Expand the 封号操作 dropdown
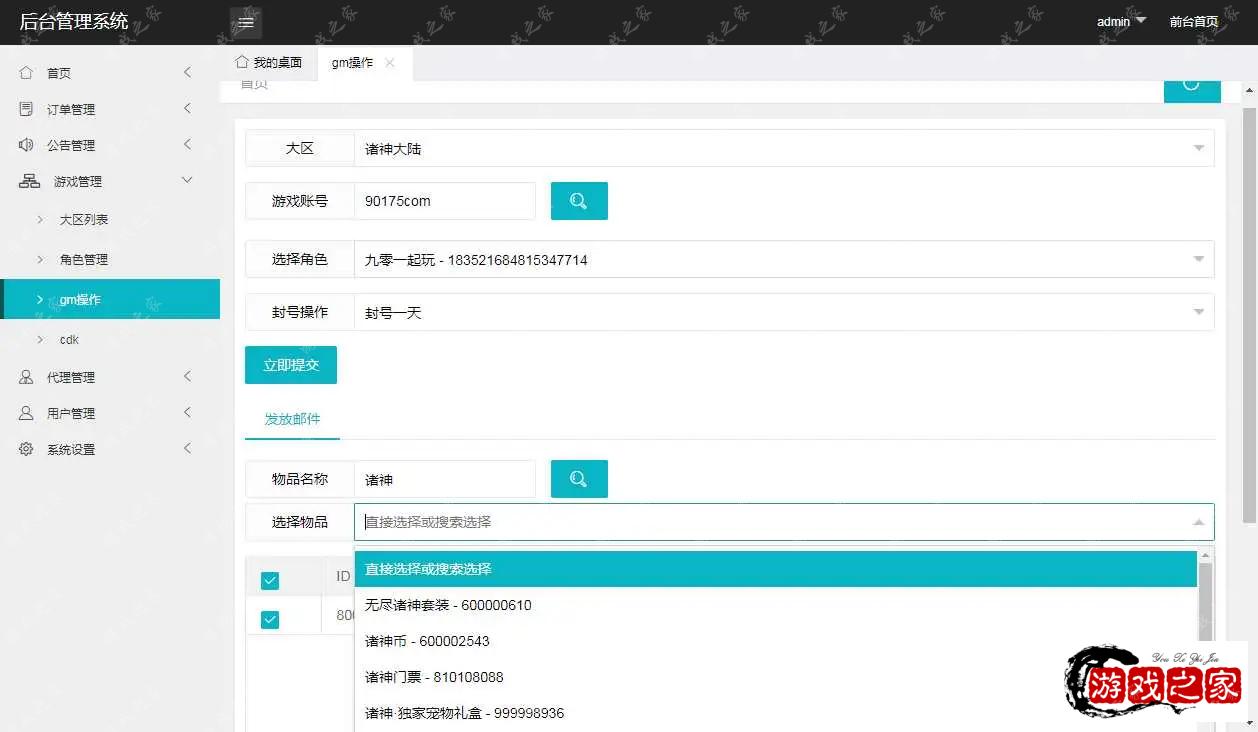The width and height of the screenshot is (1258, 732). pos(784,312)
